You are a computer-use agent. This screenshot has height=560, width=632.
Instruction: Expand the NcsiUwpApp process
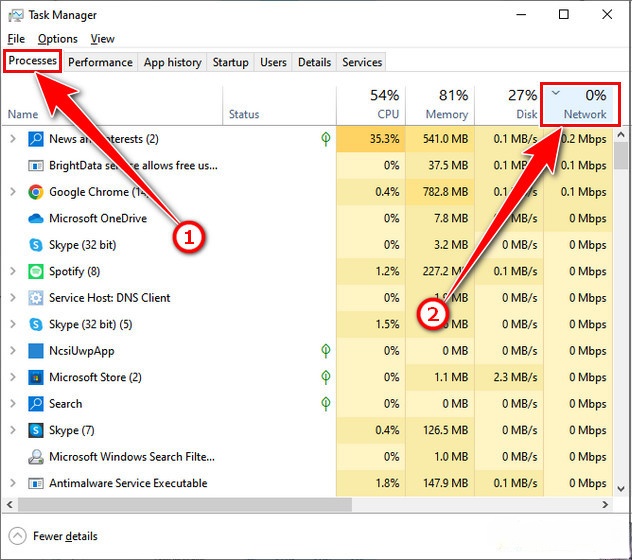[13, 351]
